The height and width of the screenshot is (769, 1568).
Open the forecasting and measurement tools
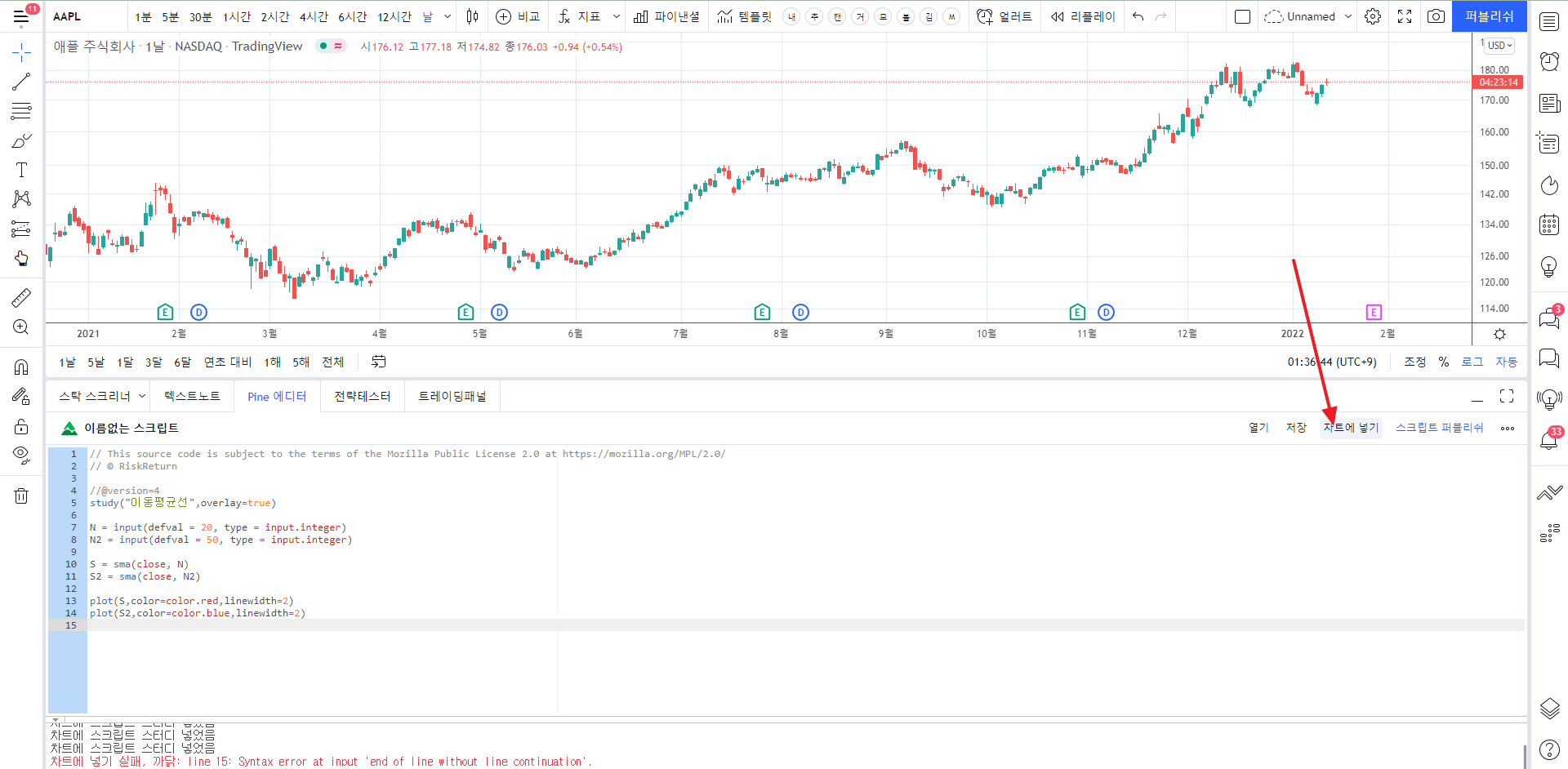tap(21, 229)
